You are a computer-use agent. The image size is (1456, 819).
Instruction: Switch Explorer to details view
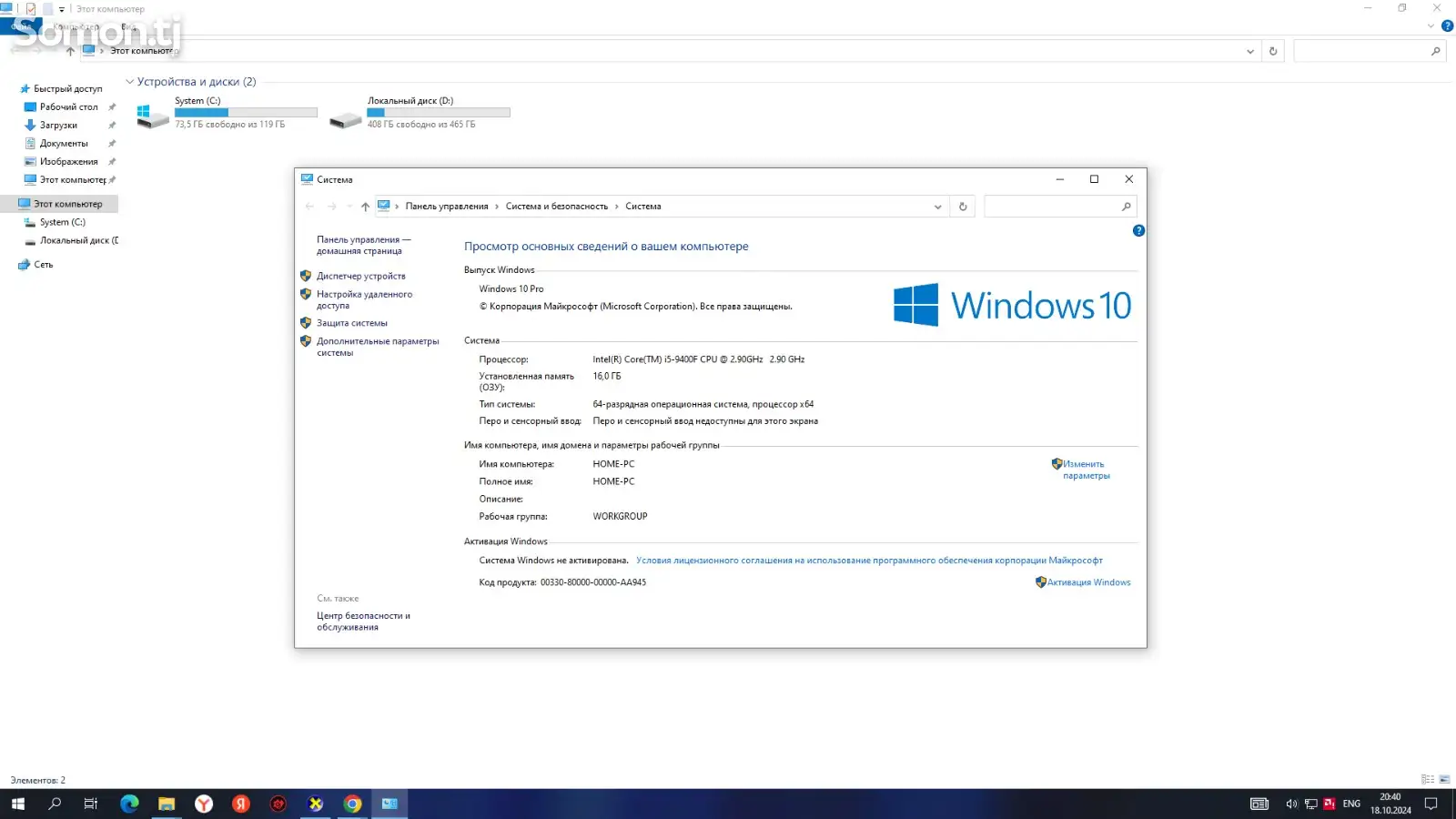pos(1427,780)
